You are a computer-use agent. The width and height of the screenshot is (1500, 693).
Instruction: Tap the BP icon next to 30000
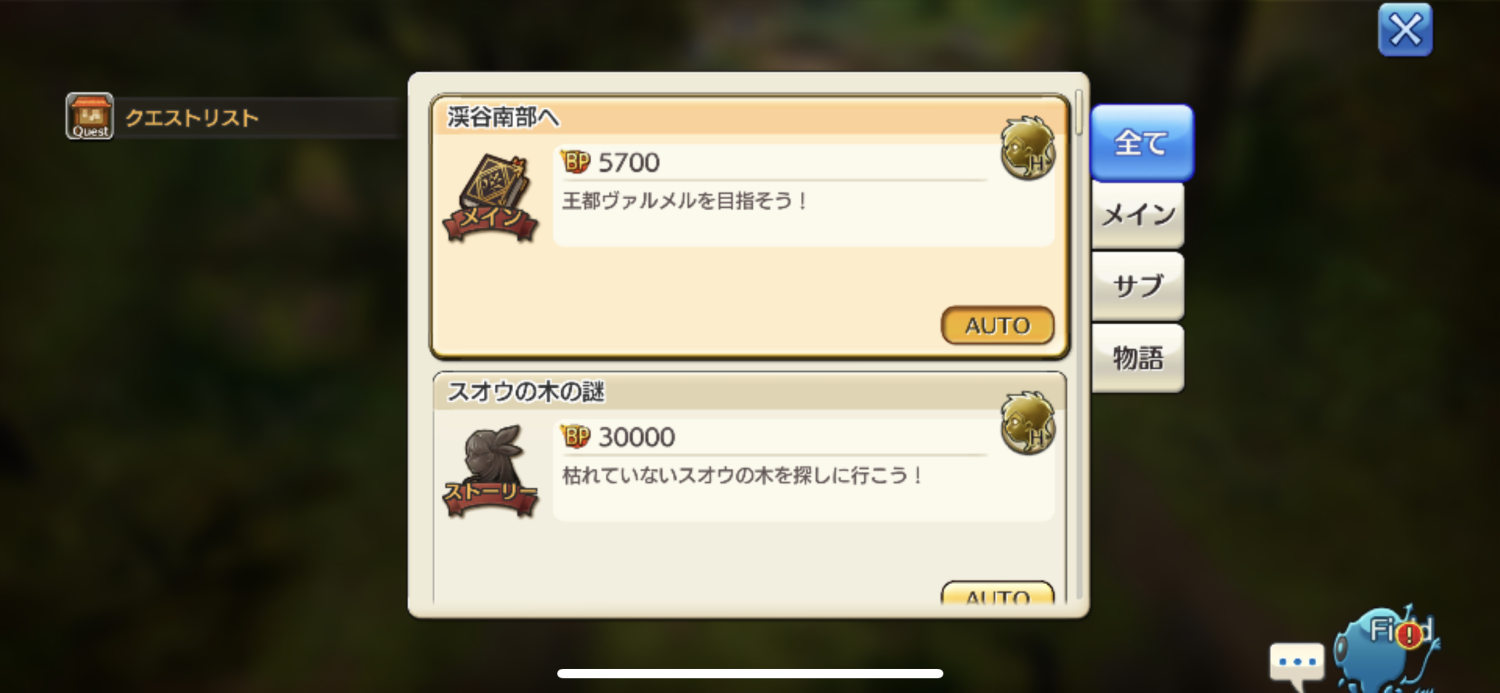point(576,436)
